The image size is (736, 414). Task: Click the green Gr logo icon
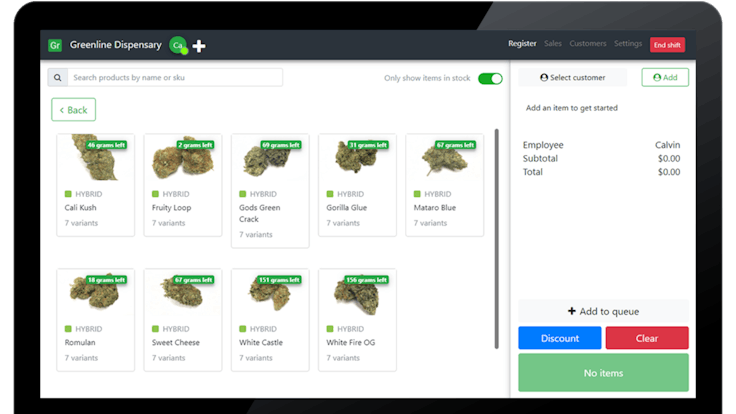click(x=55, y=45)
